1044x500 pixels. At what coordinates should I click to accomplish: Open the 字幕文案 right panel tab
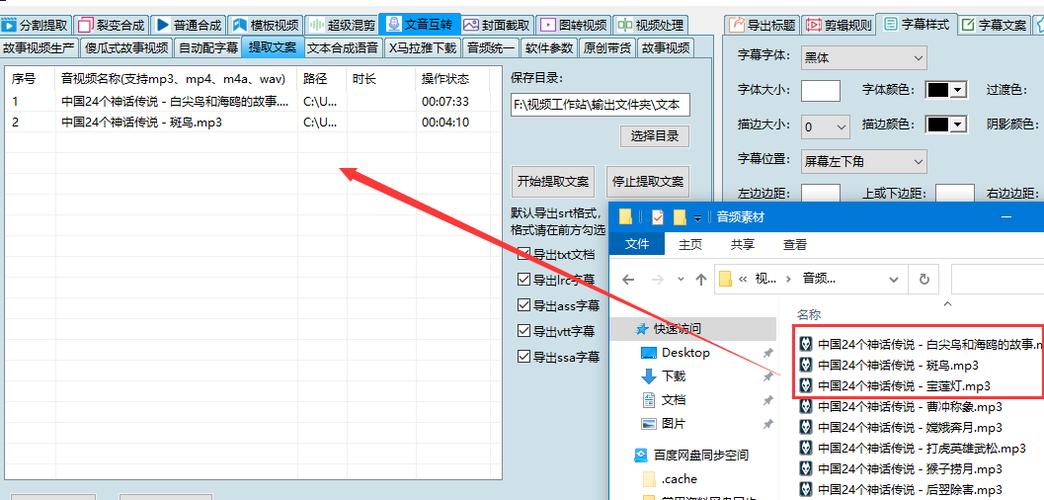(995, 25)
